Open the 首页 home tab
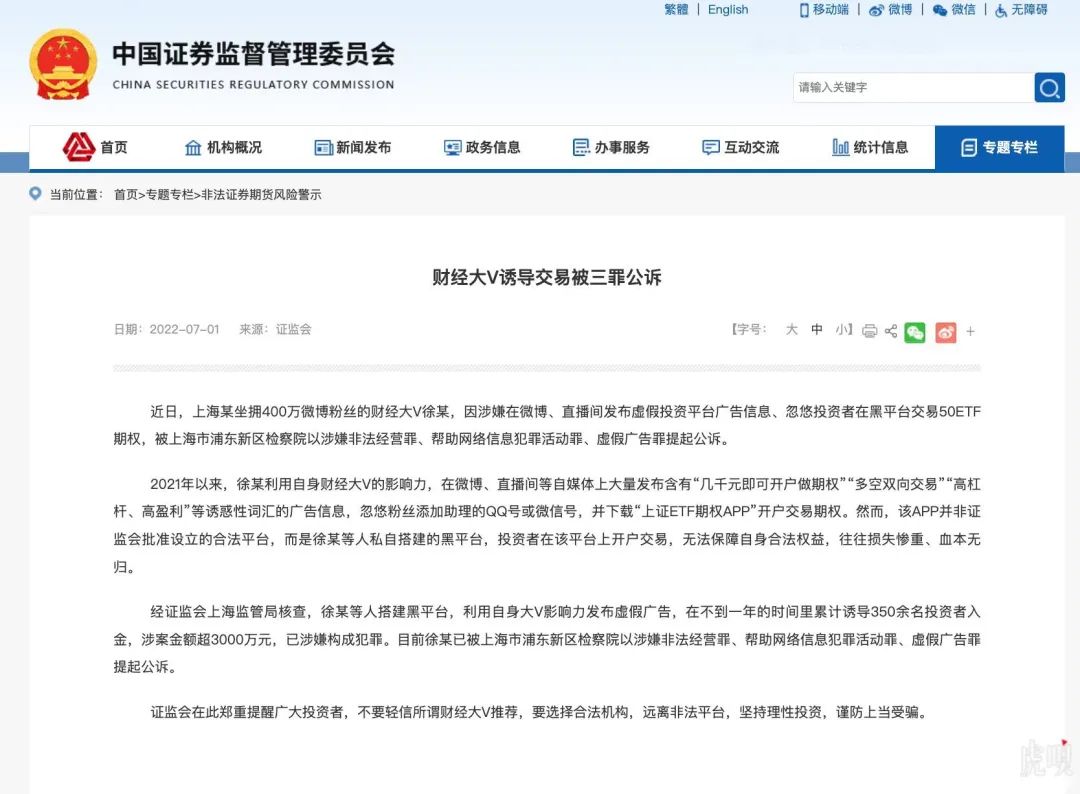 tap(96, 148)
